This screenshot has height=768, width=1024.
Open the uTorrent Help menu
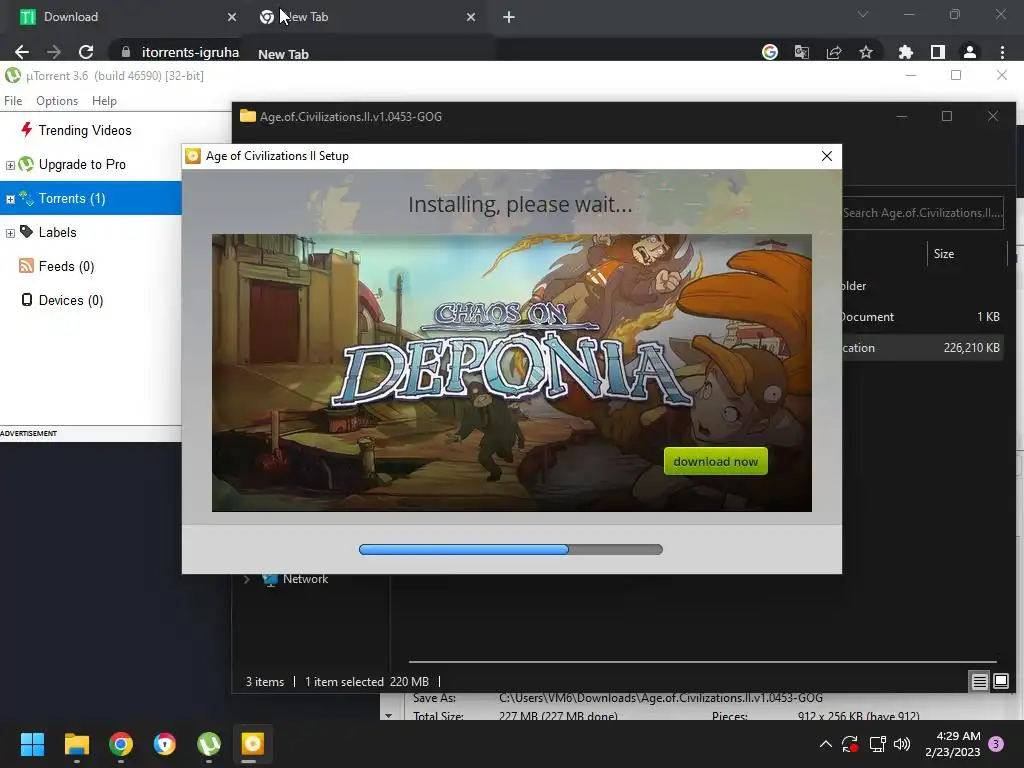point(104,101)
